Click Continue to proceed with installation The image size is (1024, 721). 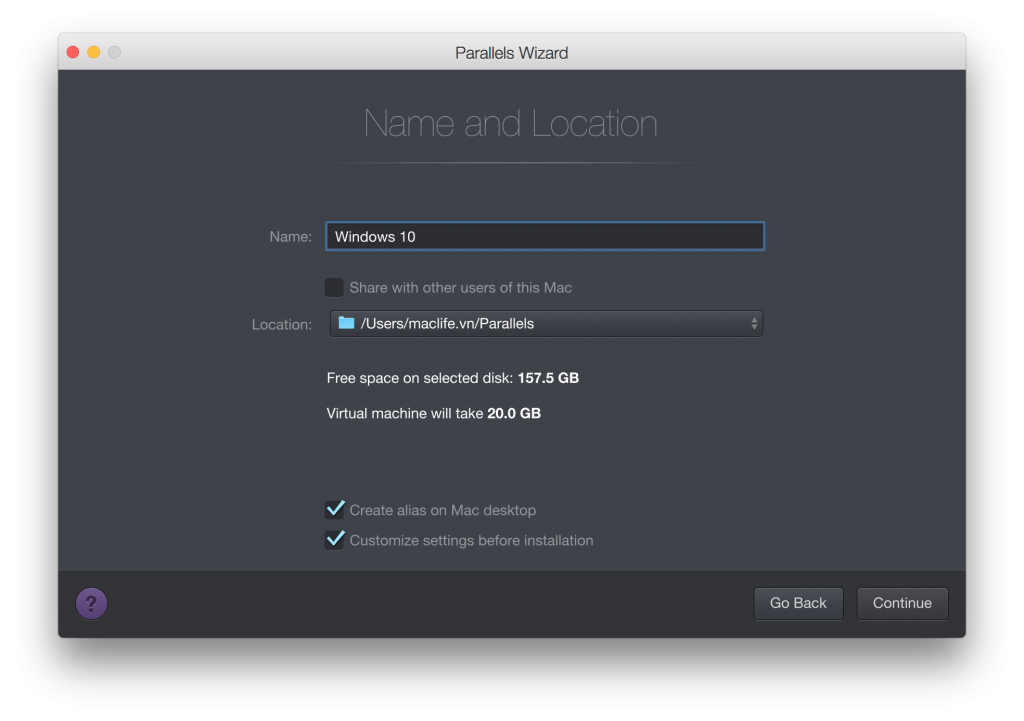click(x=901, y=603)
